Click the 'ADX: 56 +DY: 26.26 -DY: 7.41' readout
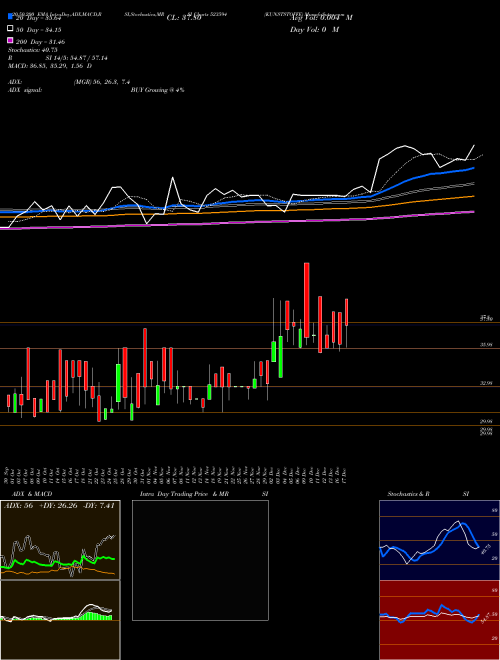This screenshot has width=500, height=660. pyautogui.click(x=59, y=506)
